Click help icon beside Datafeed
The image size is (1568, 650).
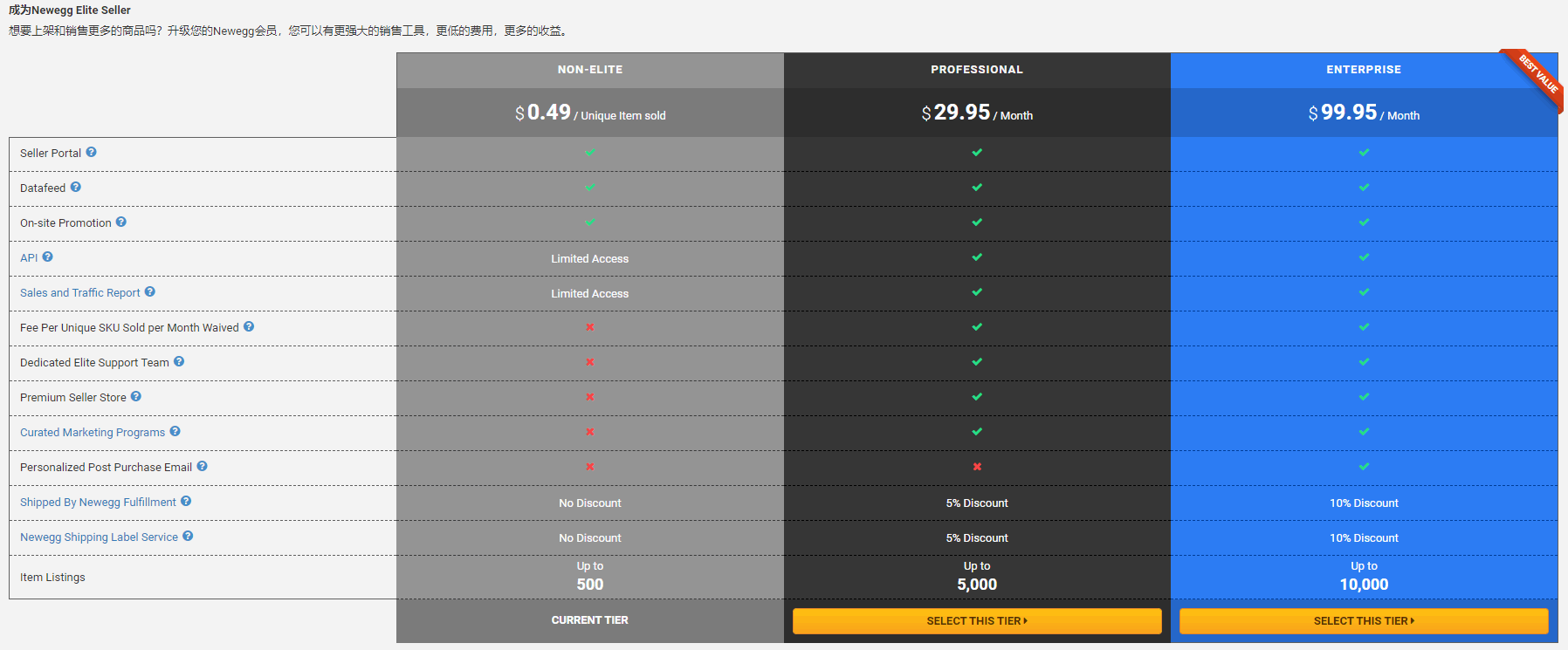(x=76, y=187)
